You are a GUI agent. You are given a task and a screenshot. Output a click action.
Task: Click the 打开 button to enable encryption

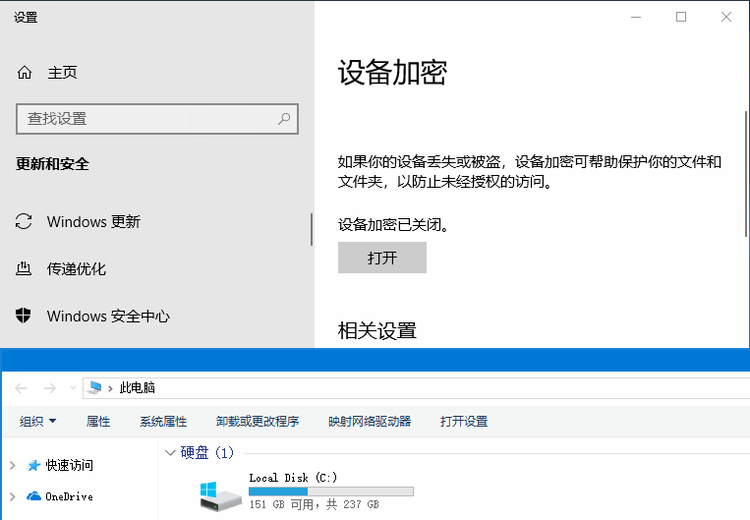point(382,257)
